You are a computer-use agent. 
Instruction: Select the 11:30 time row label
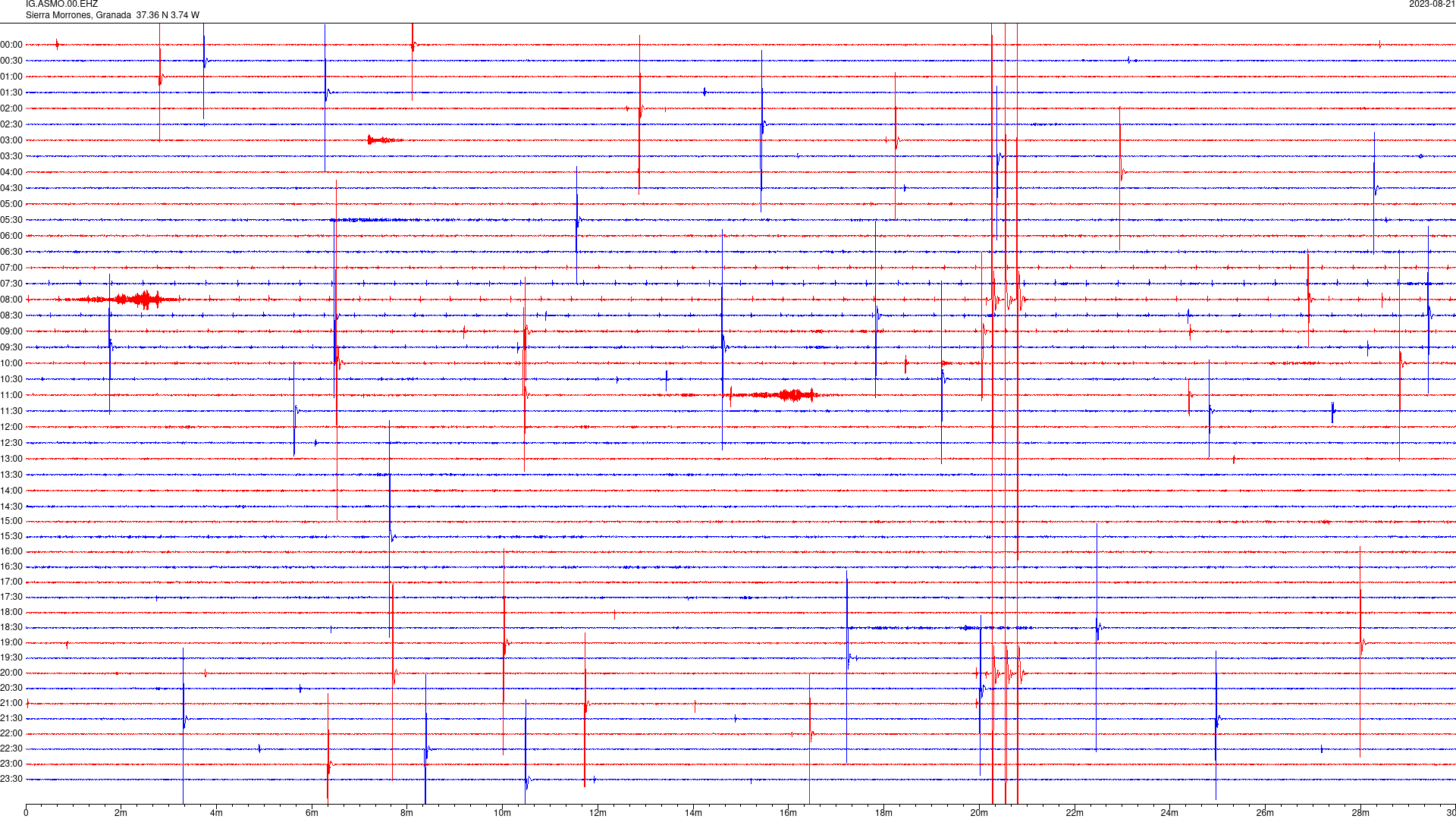click(x=11, y=411)
